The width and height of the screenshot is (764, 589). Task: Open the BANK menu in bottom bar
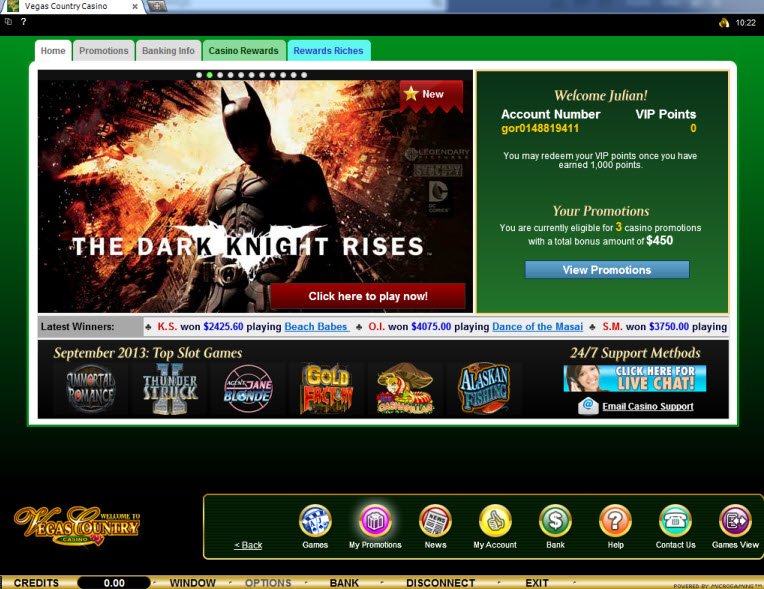tap(344, 583)
